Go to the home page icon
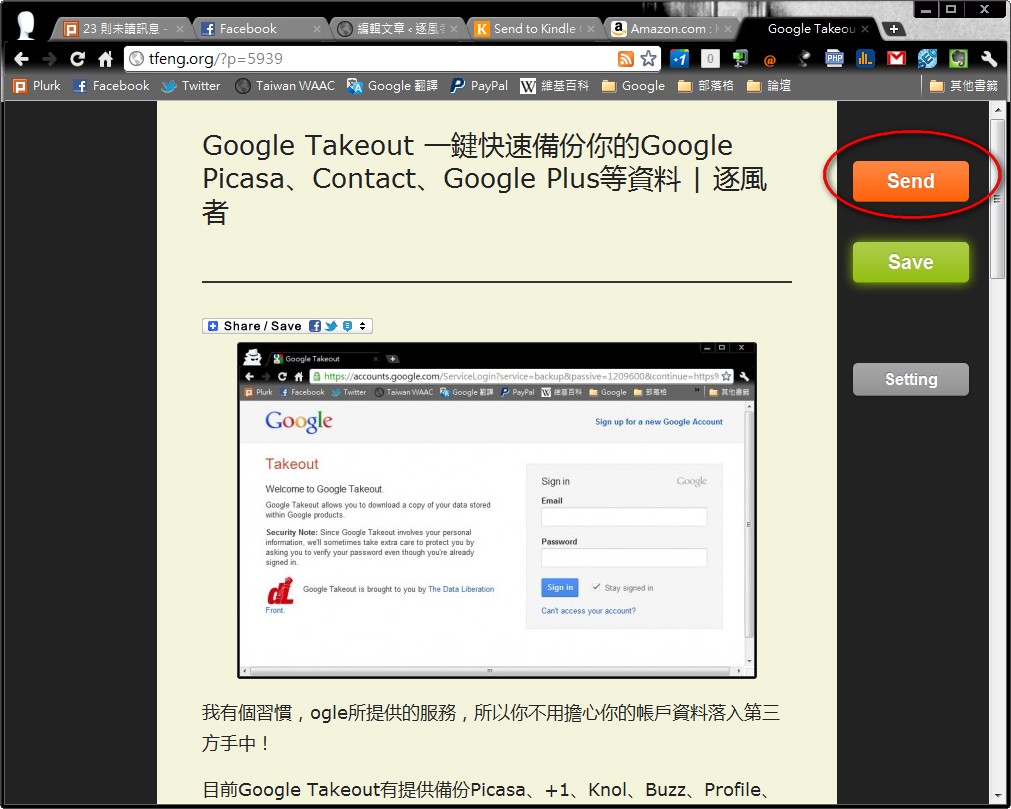Screen dimensions: 1011x809 pyautogui.click(x=105, y=59)
